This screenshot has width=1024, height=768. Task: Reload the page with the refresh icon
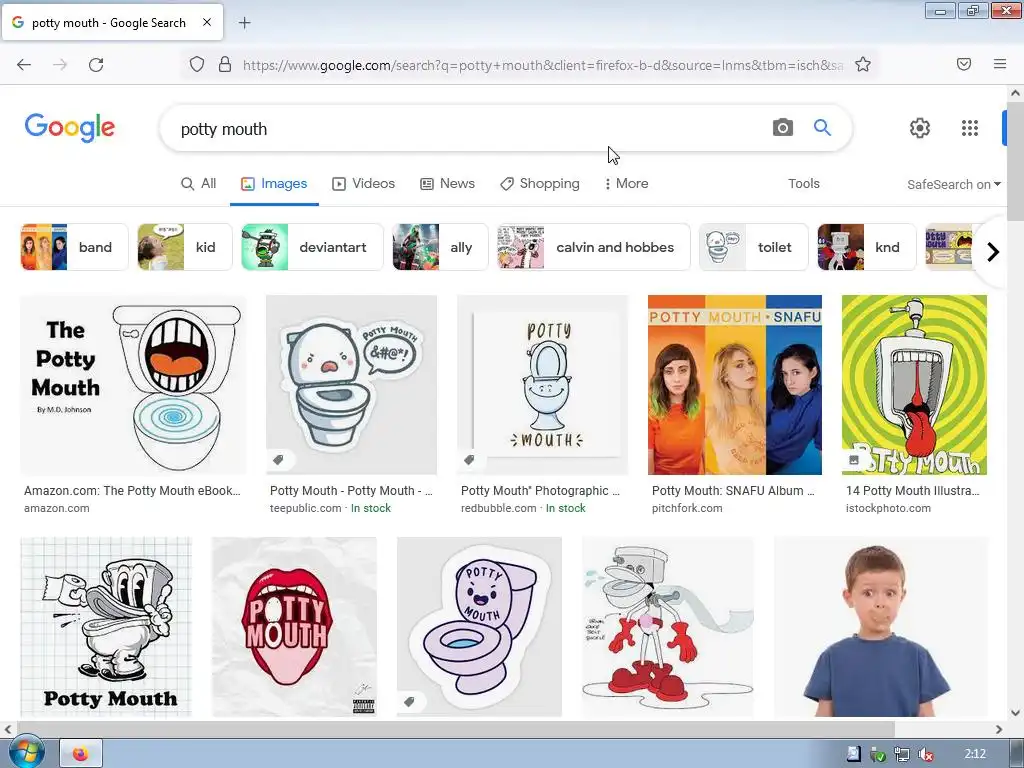96,65
